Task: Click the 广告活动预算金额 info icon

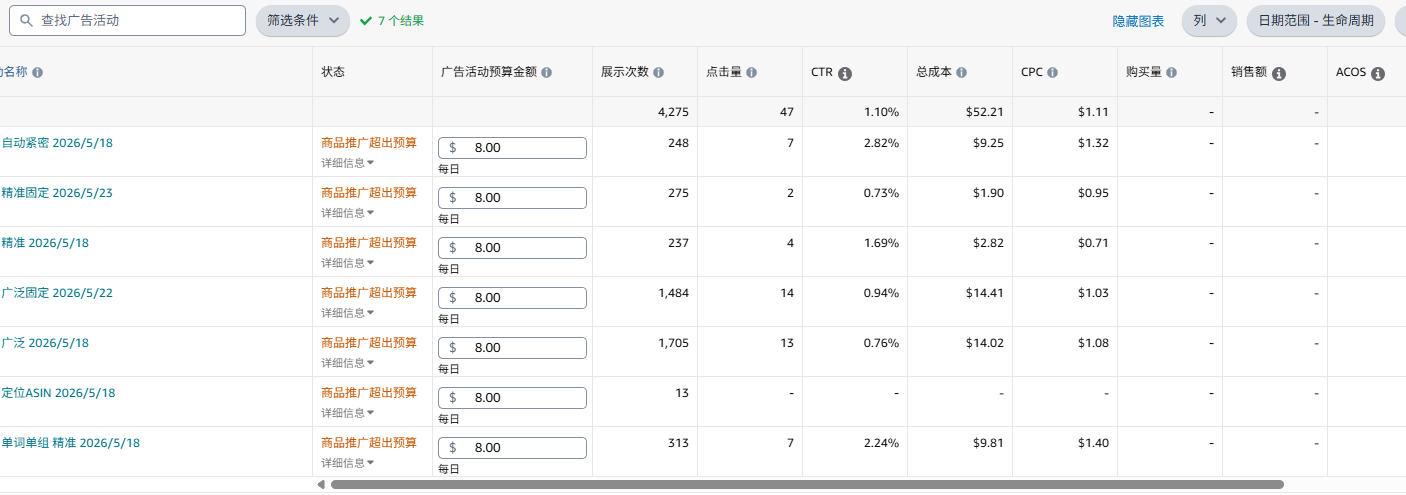Action: pos(547,73)
